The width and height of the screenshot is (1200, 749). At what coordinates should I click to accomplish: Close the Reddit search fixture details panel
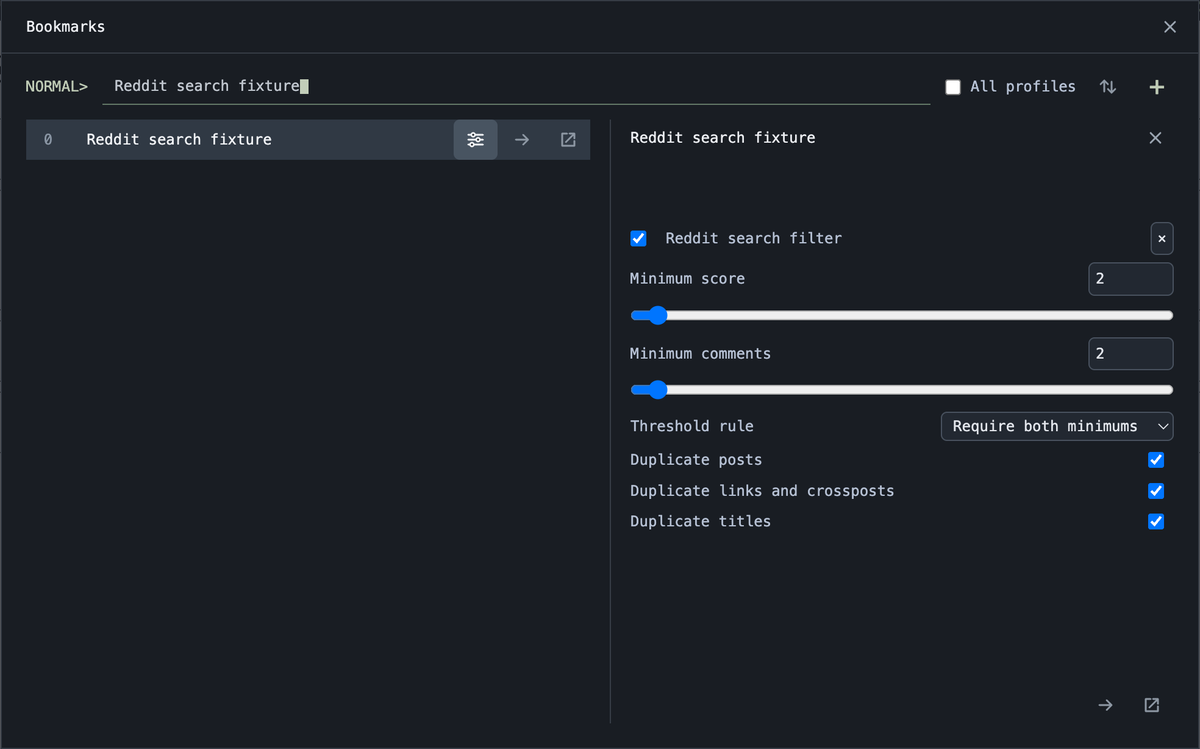1155,138
